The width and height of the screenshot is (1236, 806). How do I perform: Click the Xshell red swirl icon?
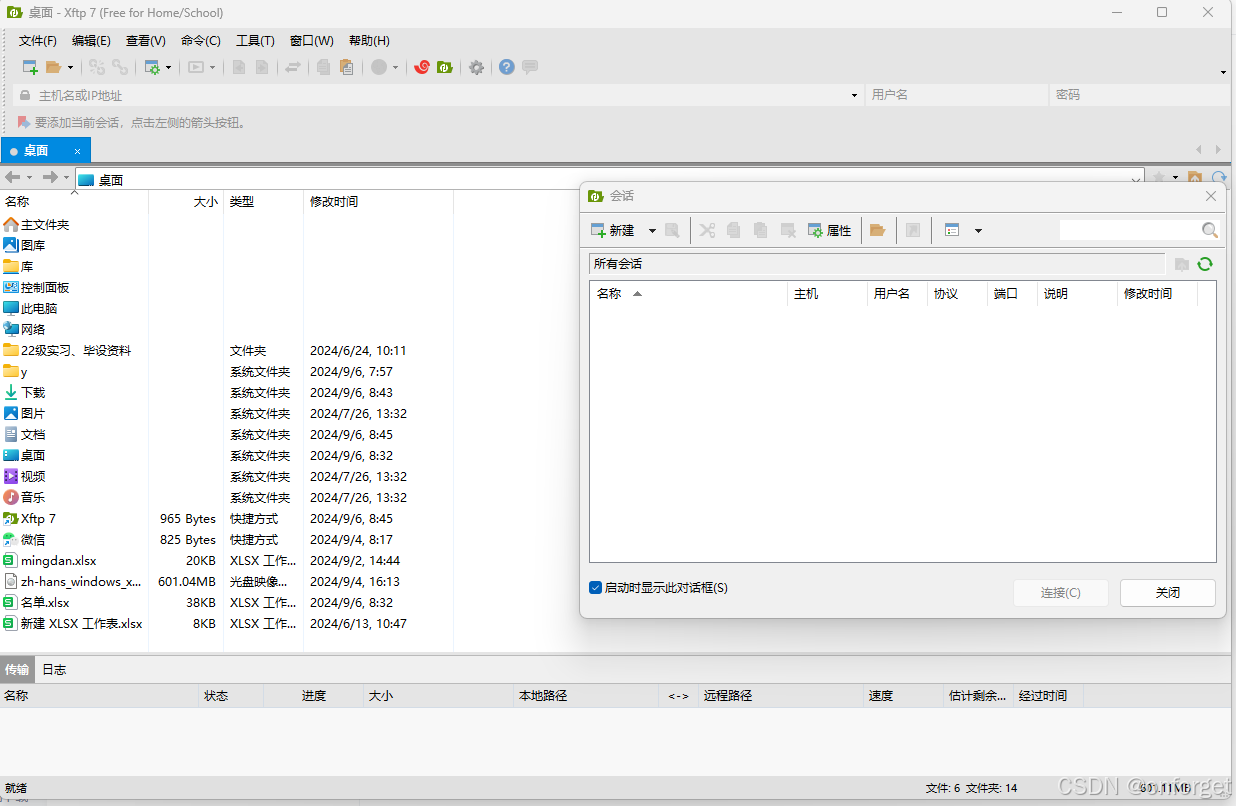pos(422,67)
